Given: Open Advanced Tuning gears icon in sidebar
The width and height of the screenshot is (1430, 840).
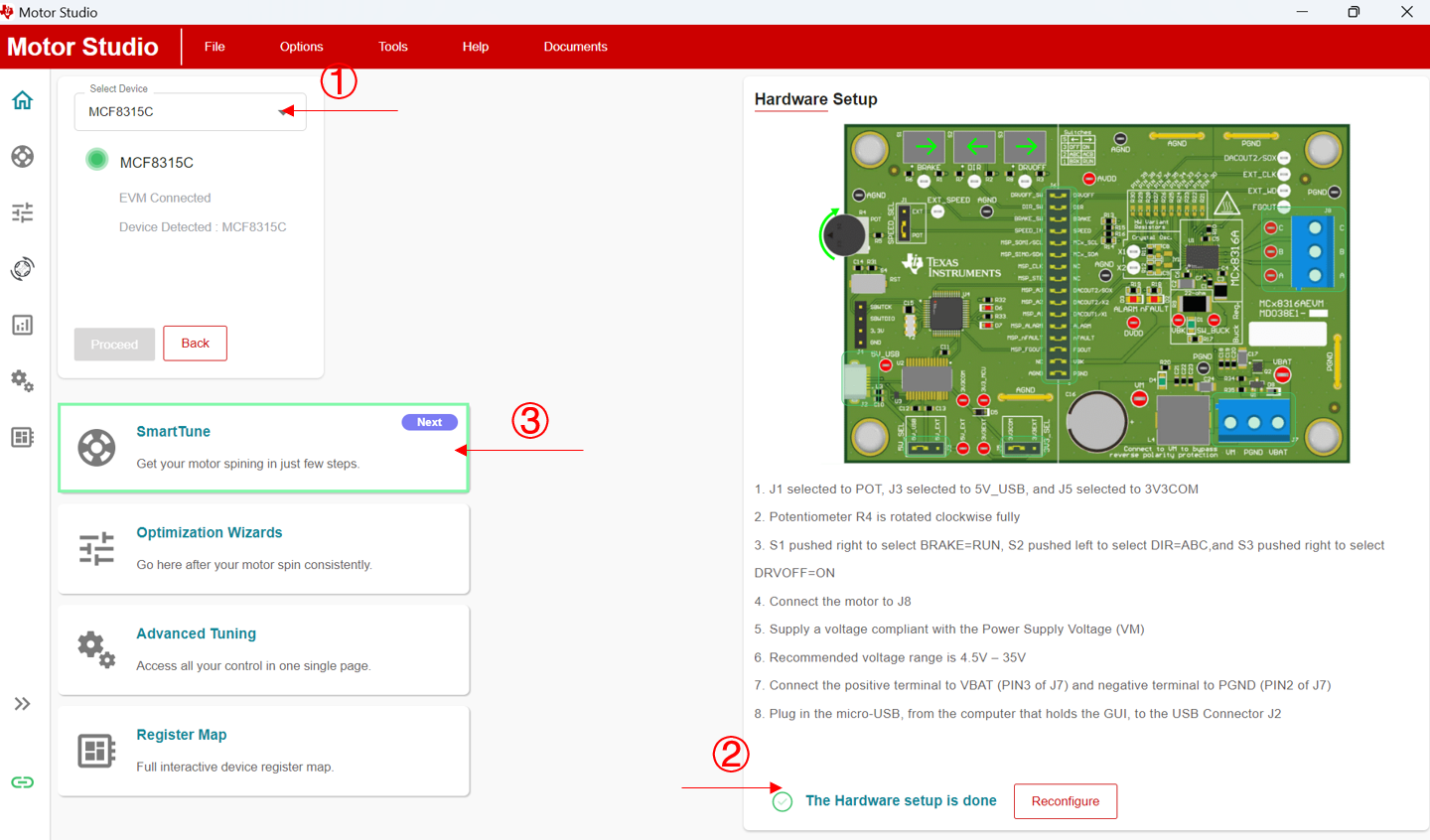Looking at the screenshot, I should (22, 380).
